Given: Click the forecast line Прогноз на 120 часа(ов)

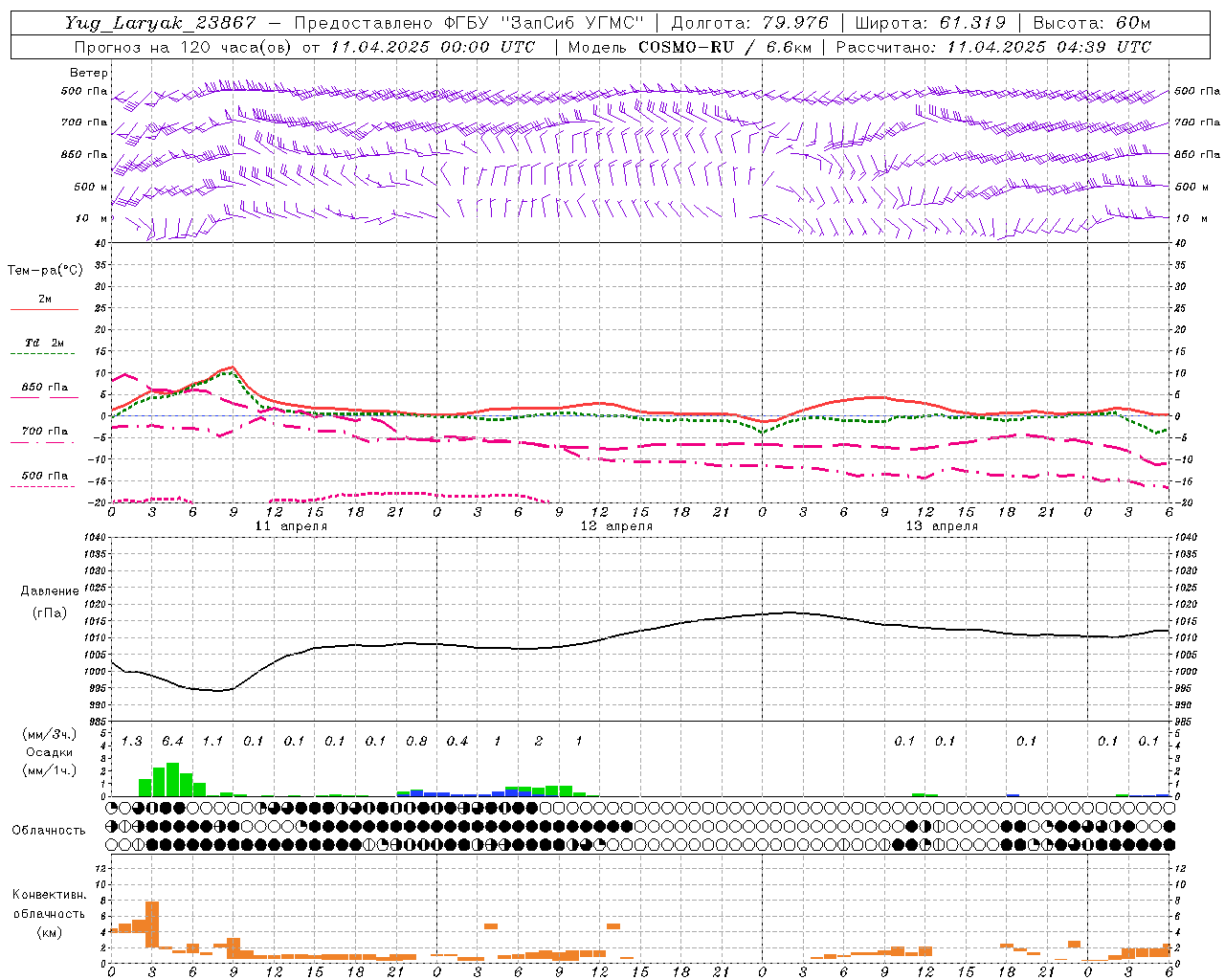Looking at the screenshot, I should 184,47.
